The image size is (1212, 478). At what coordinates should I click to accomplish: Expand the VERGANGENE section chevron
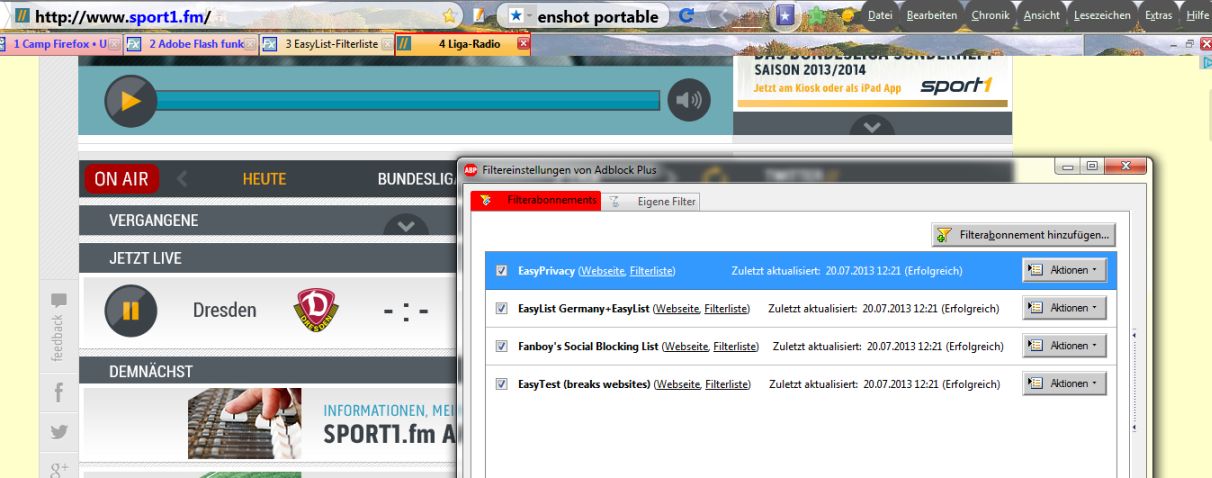coord(405,227)
